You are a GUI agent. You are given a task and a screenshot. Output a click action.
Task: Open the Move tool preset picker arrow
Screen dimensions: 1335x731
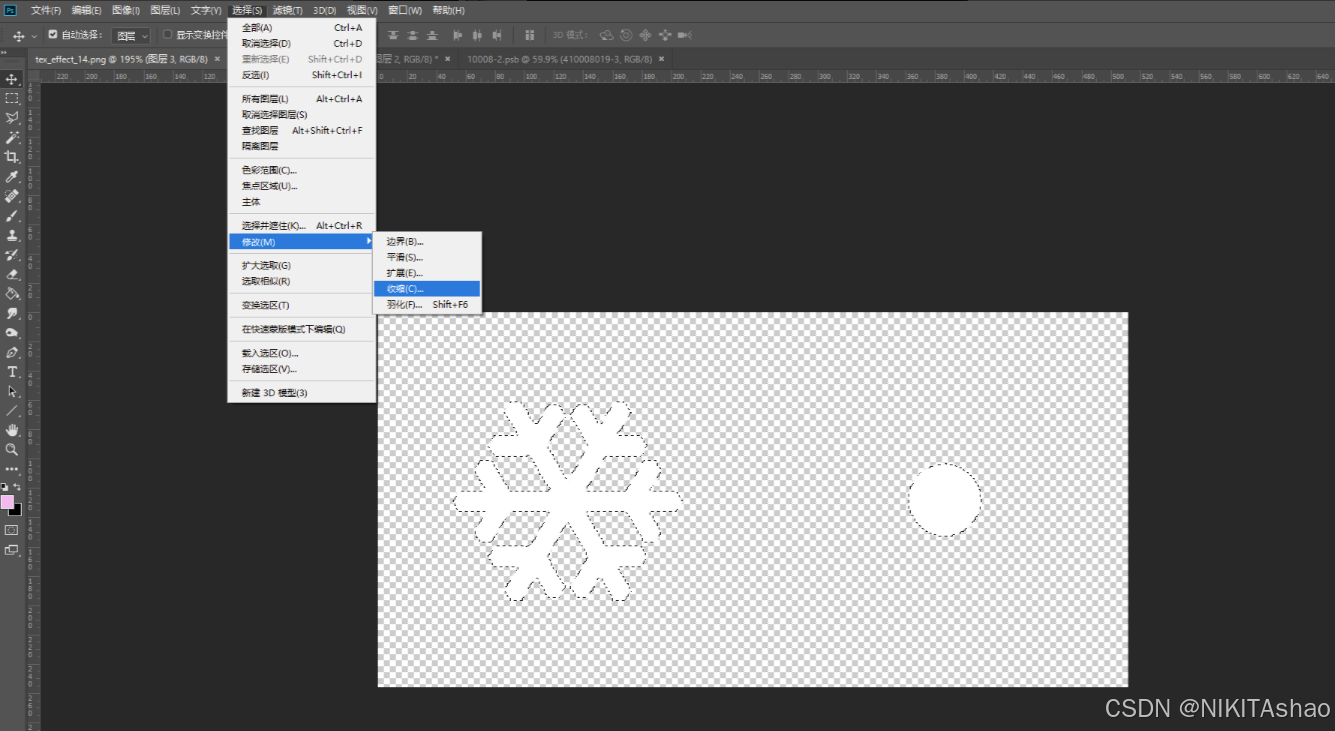[34, 36]
